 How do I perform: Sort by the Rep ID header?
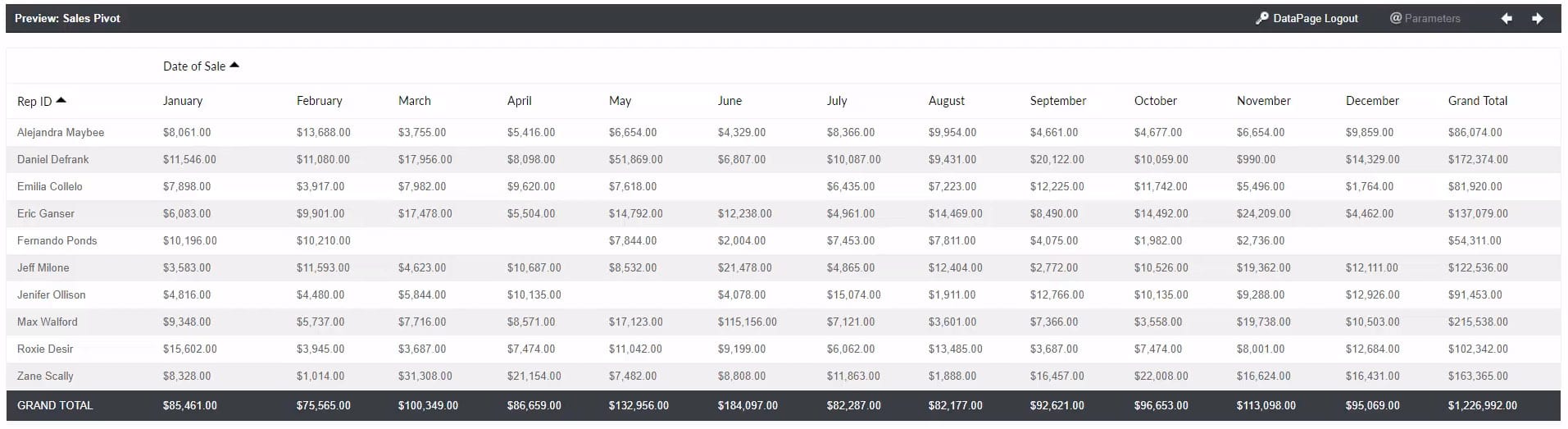pos(34,101)
